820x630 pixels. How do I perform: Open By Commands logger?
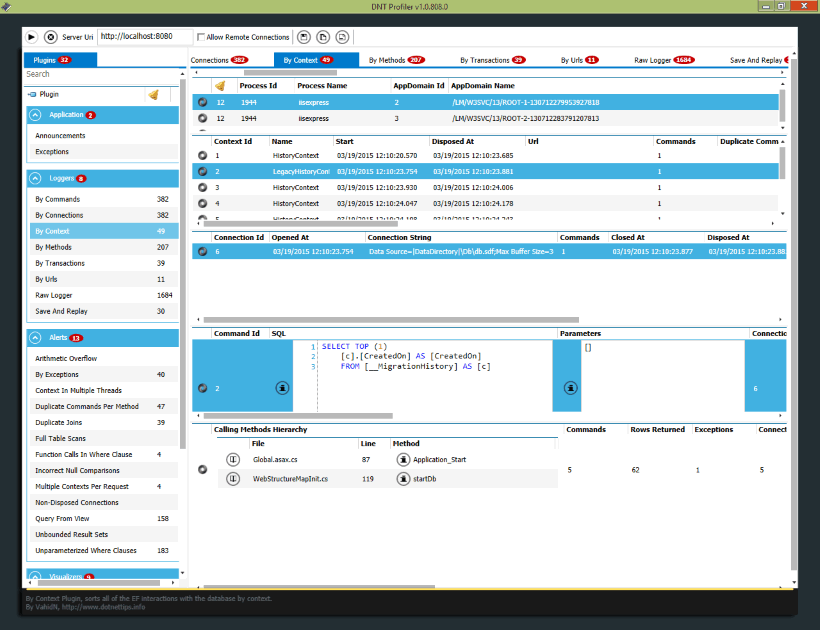(x=102, y=200)
